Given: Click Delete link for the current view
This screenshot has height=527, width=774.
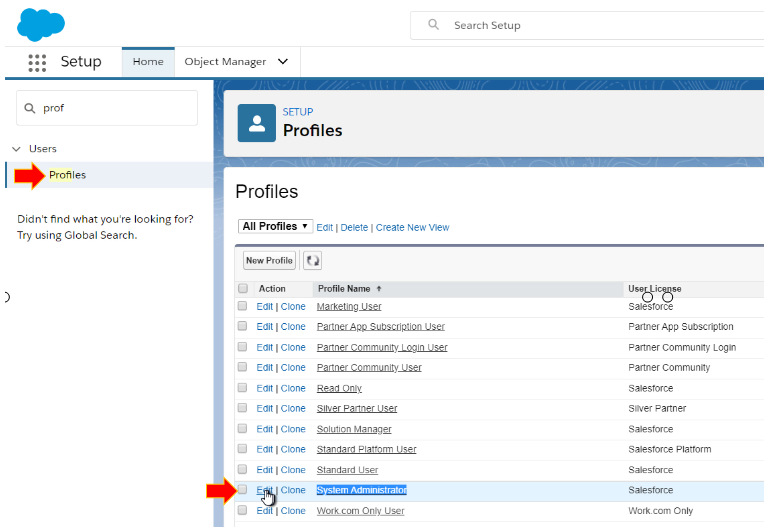Looking at the screenshot, I should pos(354,227).
